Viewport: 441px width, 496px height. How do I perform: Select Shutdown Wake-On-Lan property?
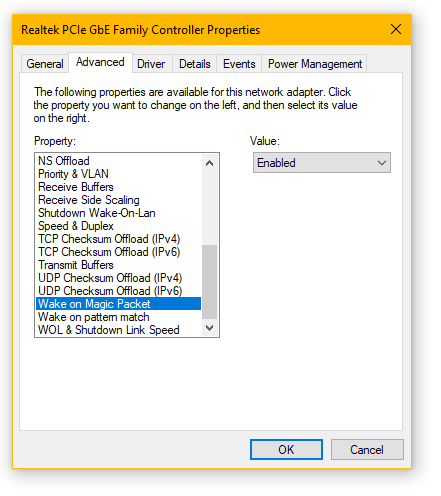(x=119, y=213)
